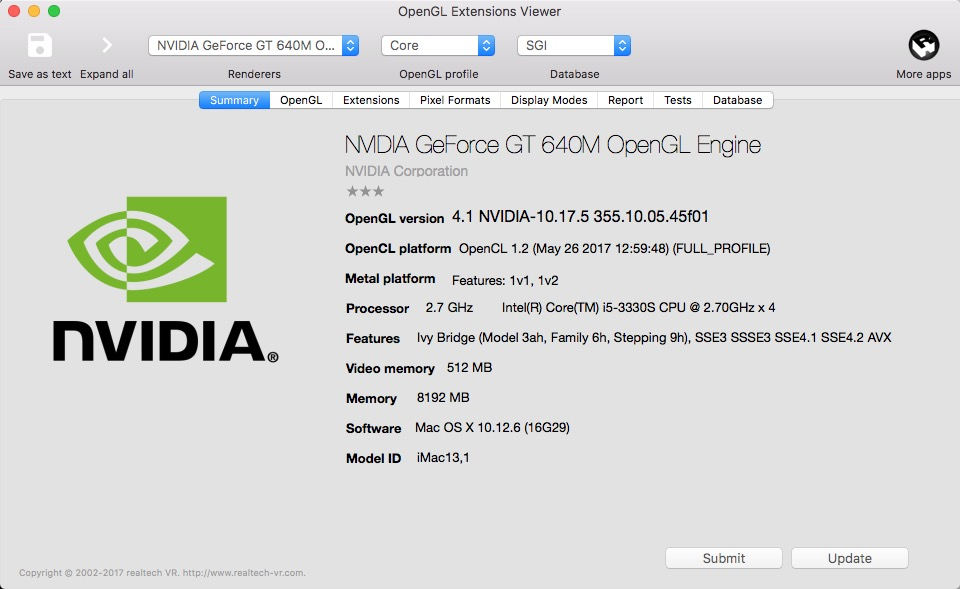Click the More apps label
This screenshot has height=589, width=960.
click(923, 74)
